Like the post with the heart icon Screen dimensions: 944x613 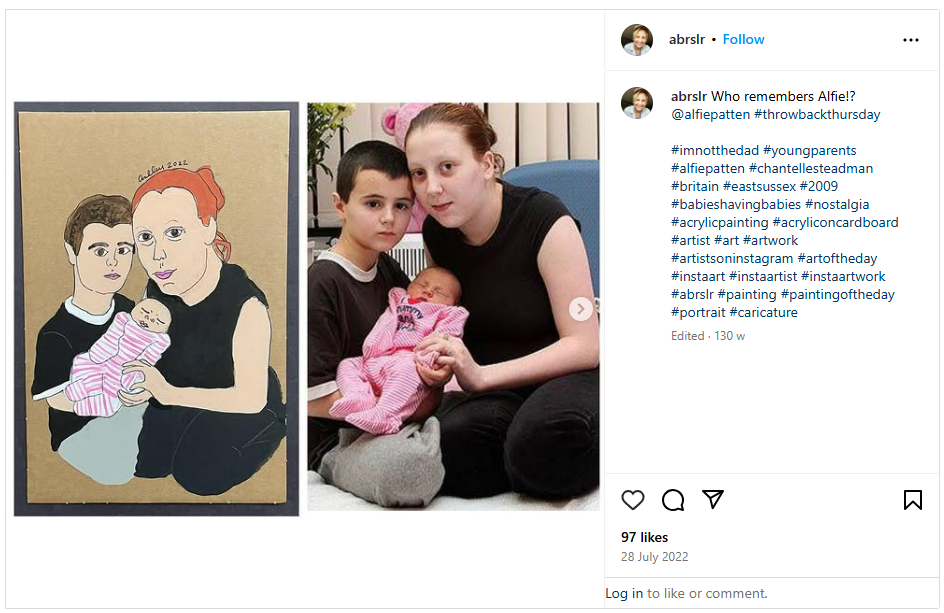[x=633, y=500]
